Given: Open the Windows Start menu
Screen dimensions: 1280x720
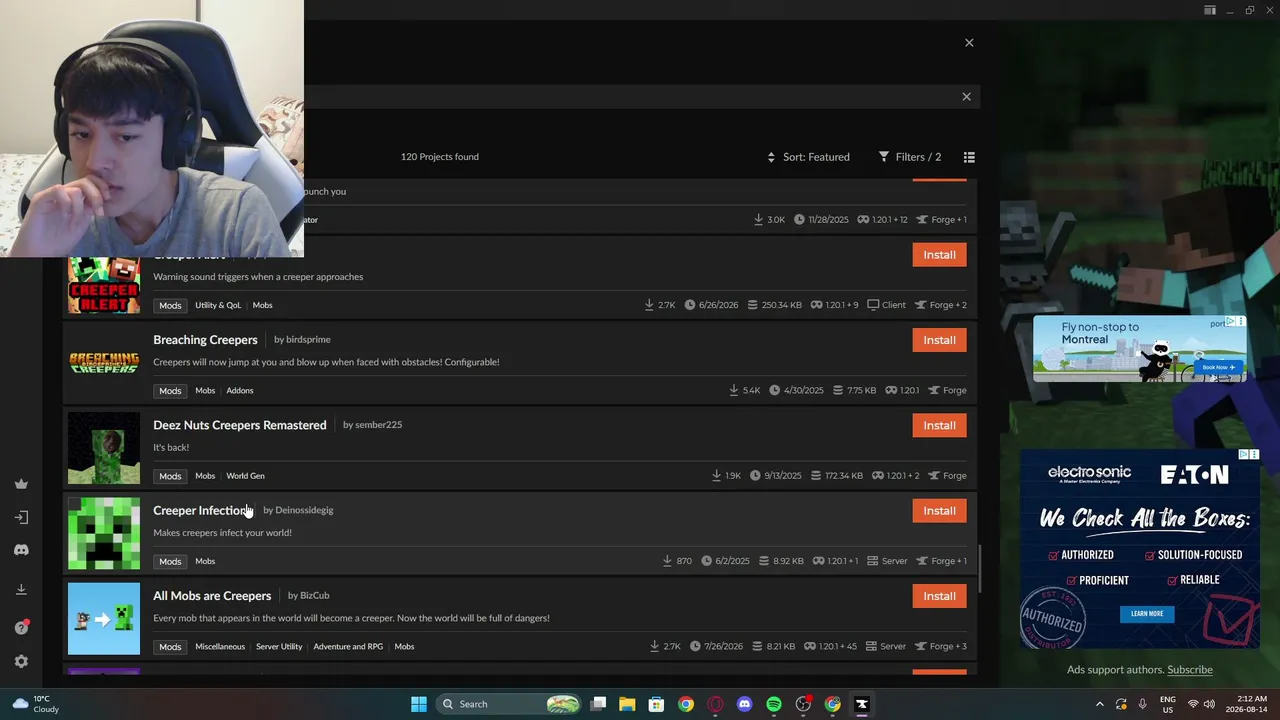Looking at the screenshot, I should (419, 704).
